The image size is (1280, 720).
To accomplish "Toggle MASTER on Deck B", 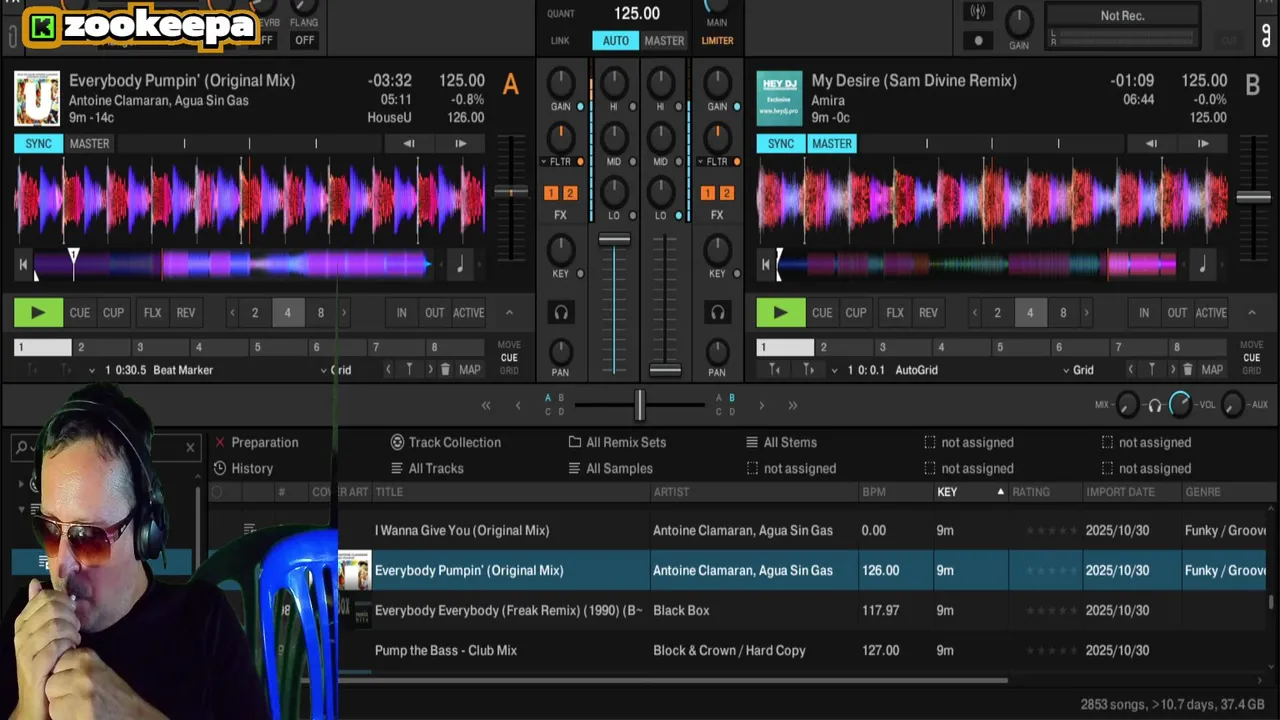I will (831, 144).
